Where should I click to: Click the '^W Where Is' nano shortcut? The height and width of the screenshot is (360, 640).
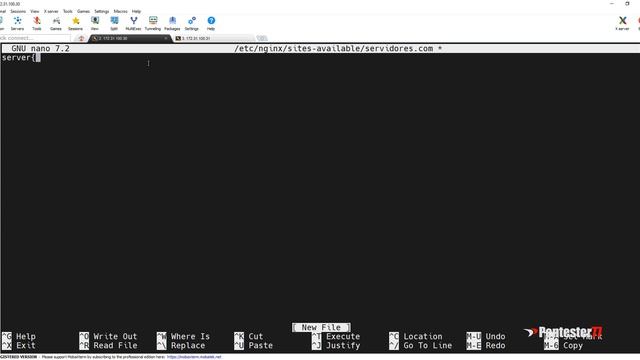[183, 336]
